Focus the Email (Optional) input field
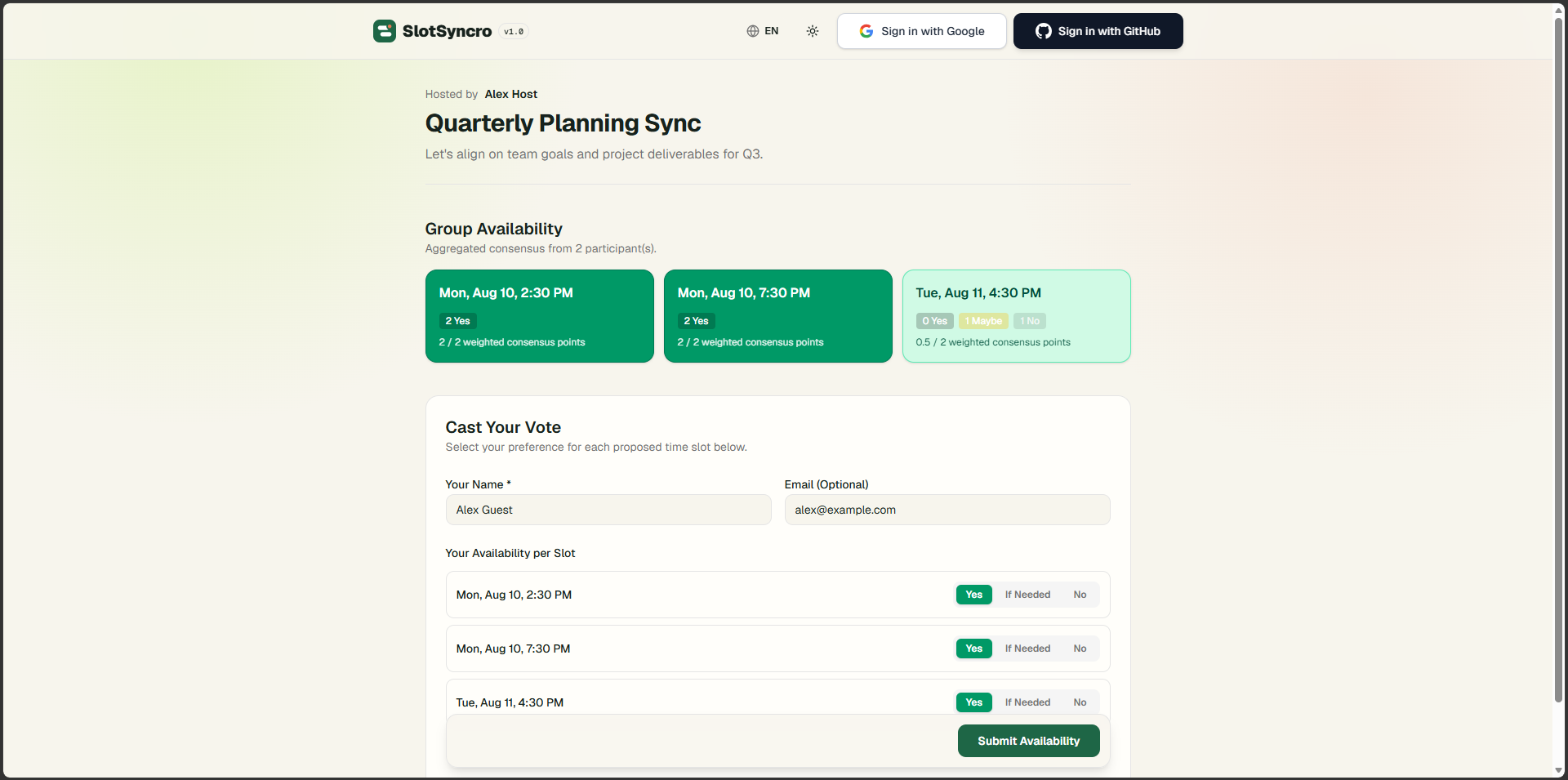1568x780 pixels. click(947, 510)
